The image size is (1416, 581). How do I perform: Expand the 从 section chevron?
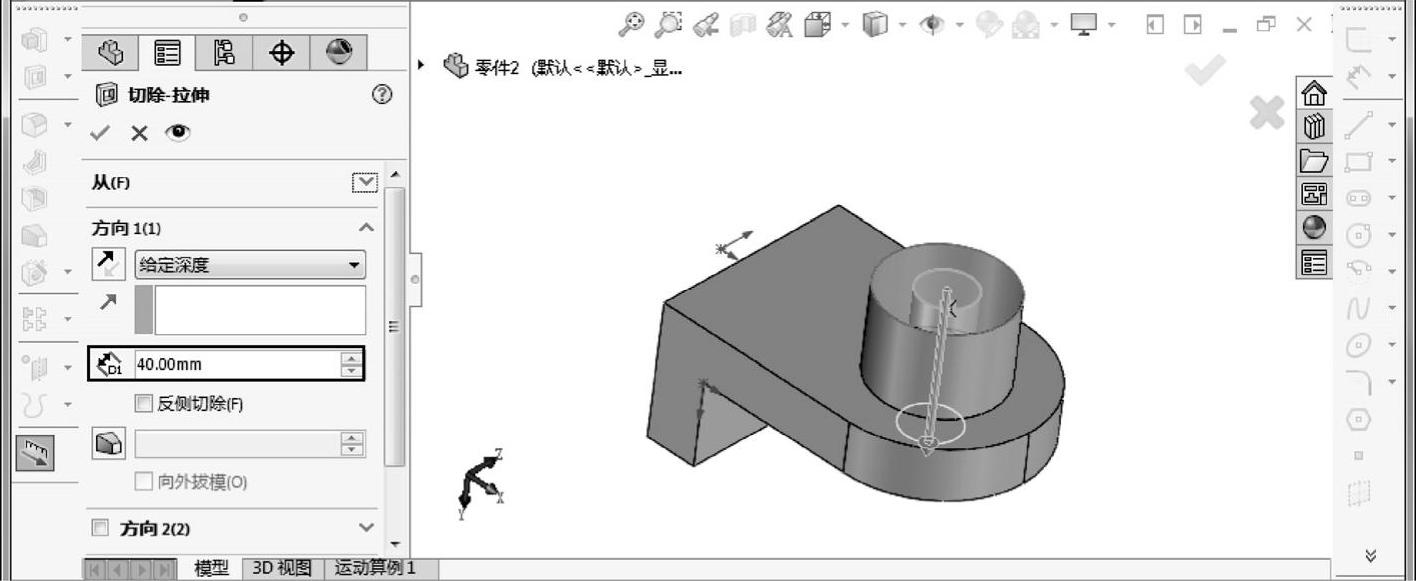pyautogui.click(x=366, y=182)
